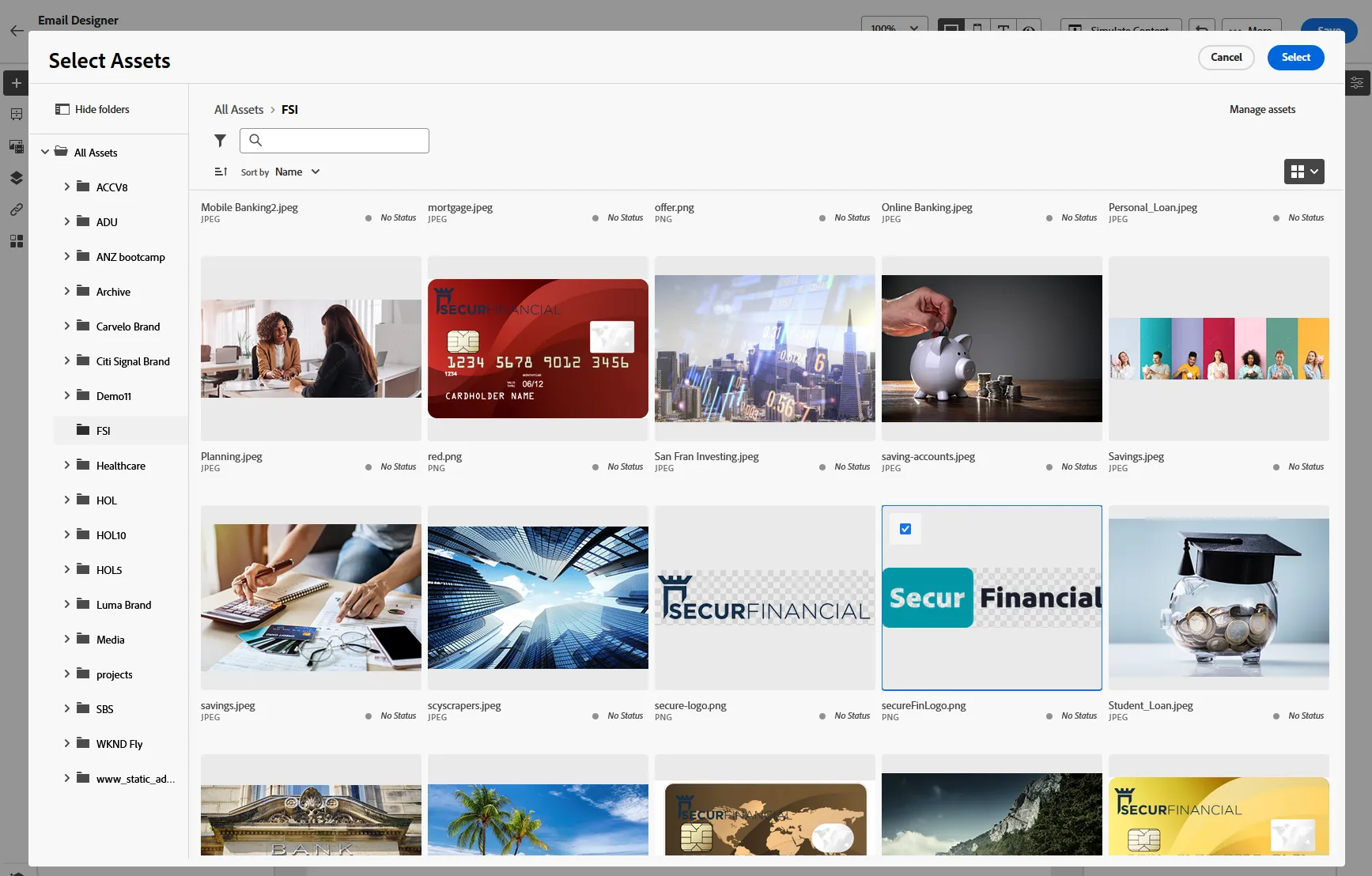
Task: Select the saving-accounts.jpeg piggy bank thumbnail
Action: point(992,349)
